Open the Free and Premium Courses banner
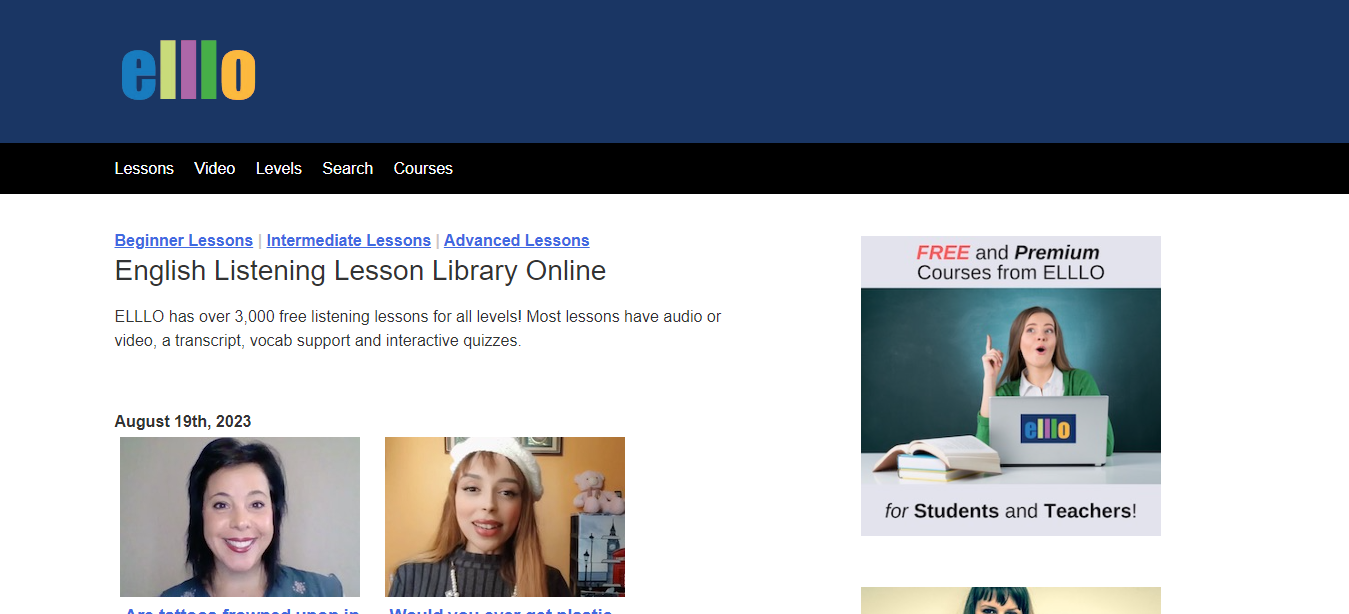 pos(1011,386)
